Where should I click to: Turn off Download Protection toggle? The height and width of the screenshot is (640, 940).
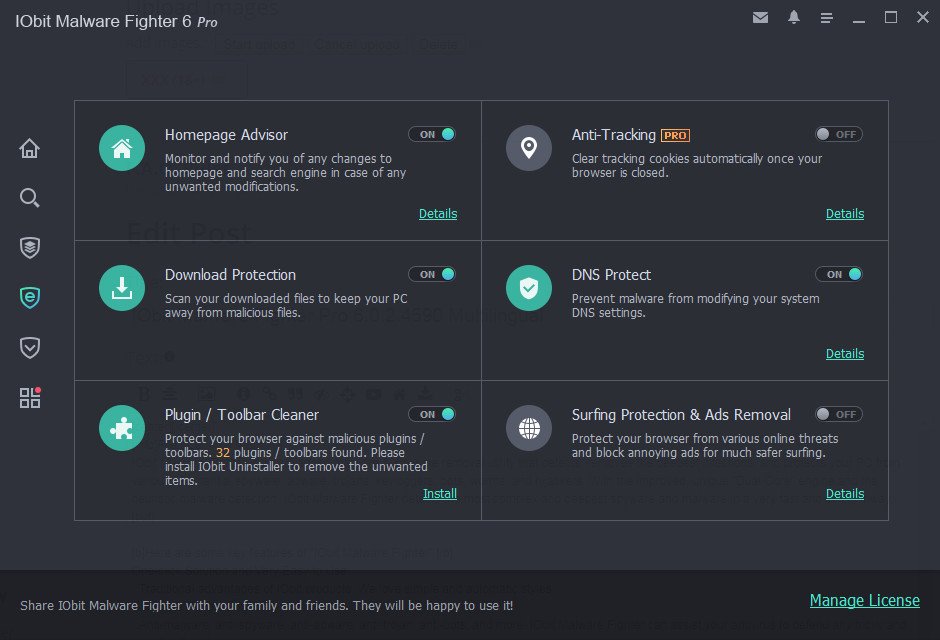click(x=432, y=274)
